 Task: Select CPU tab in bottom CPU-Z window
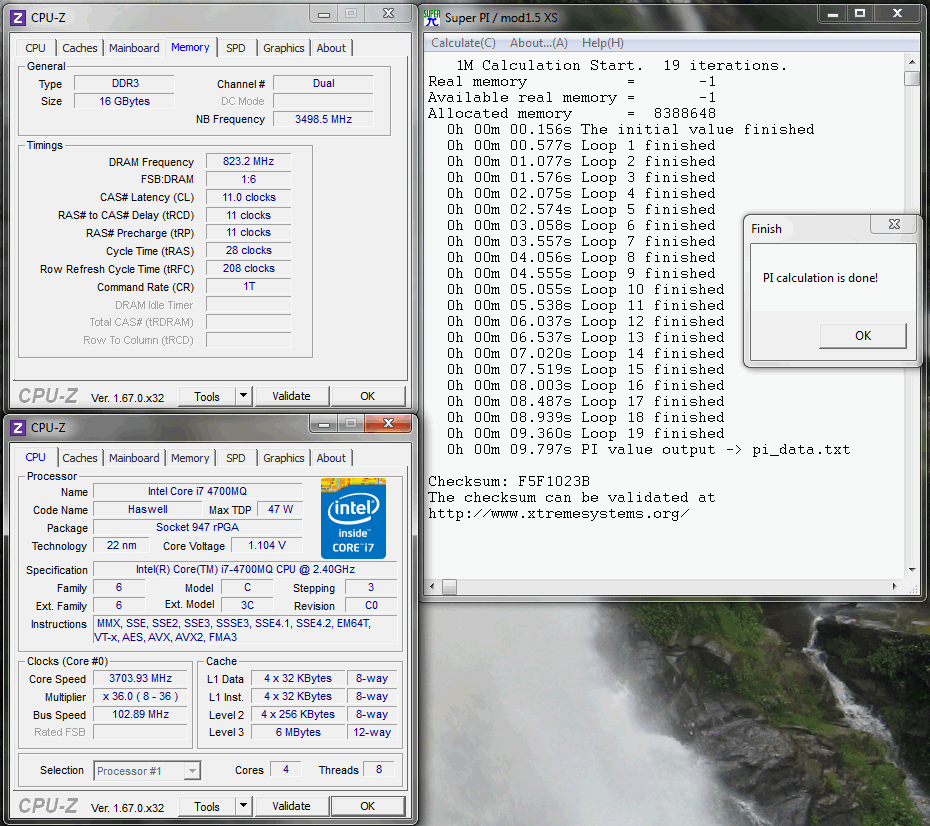[x=35, y=457]
